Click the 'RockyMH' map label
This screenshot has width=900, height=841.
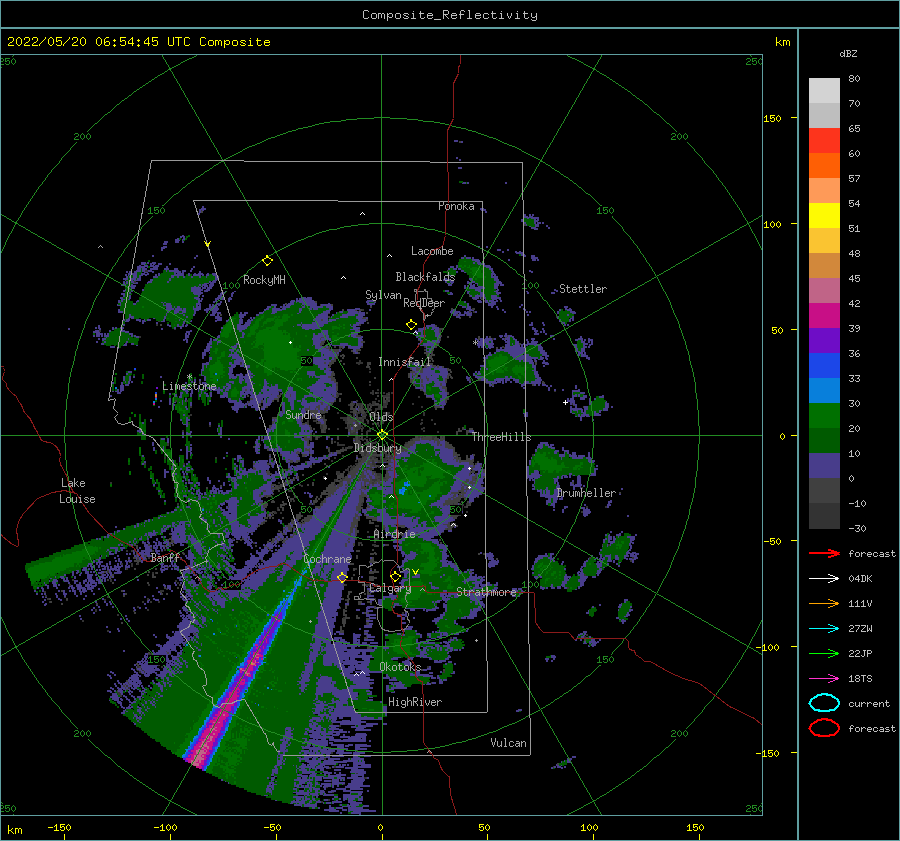[x=264, y=280]
